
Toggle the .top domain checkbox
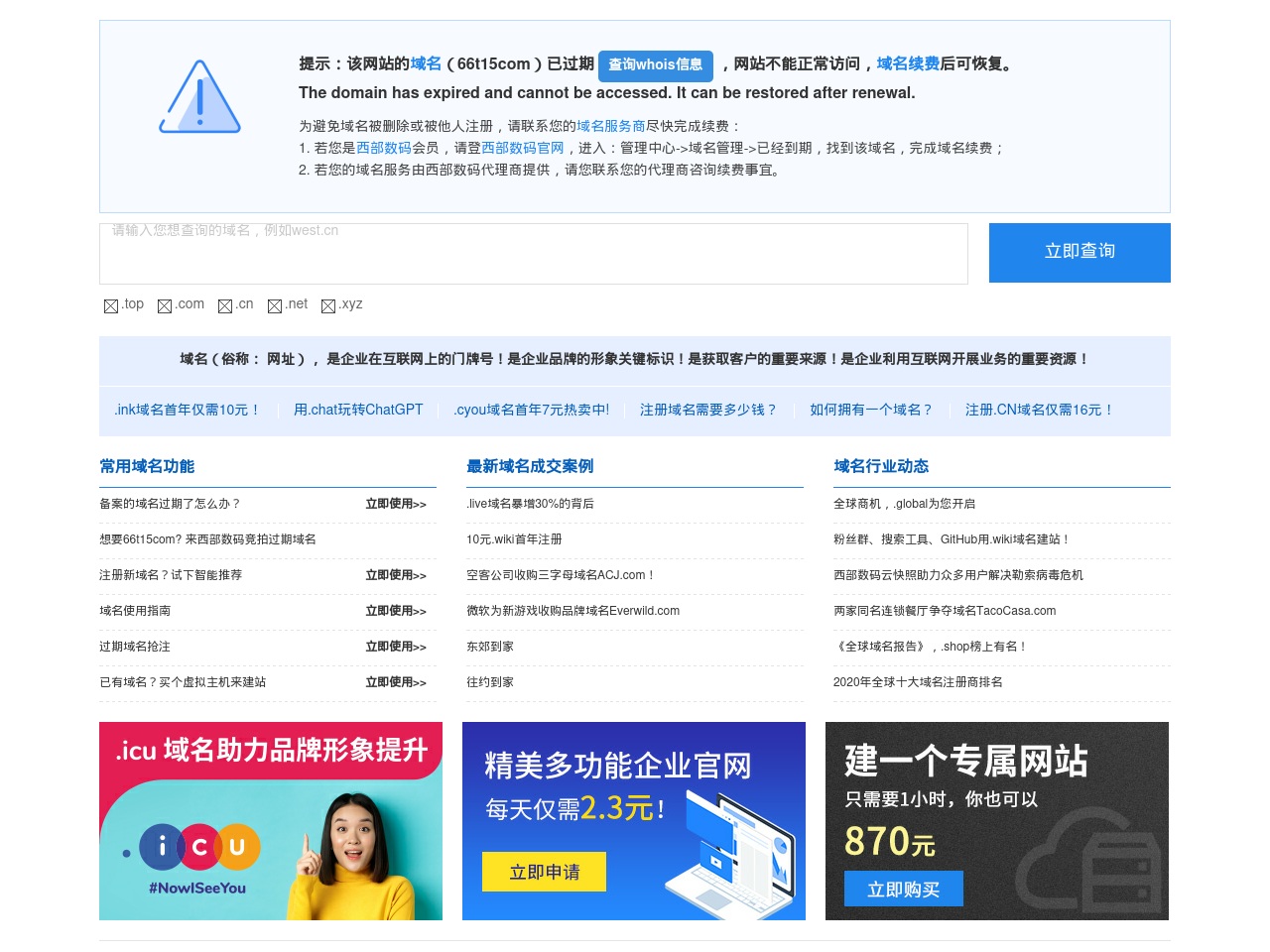[111, 305]
